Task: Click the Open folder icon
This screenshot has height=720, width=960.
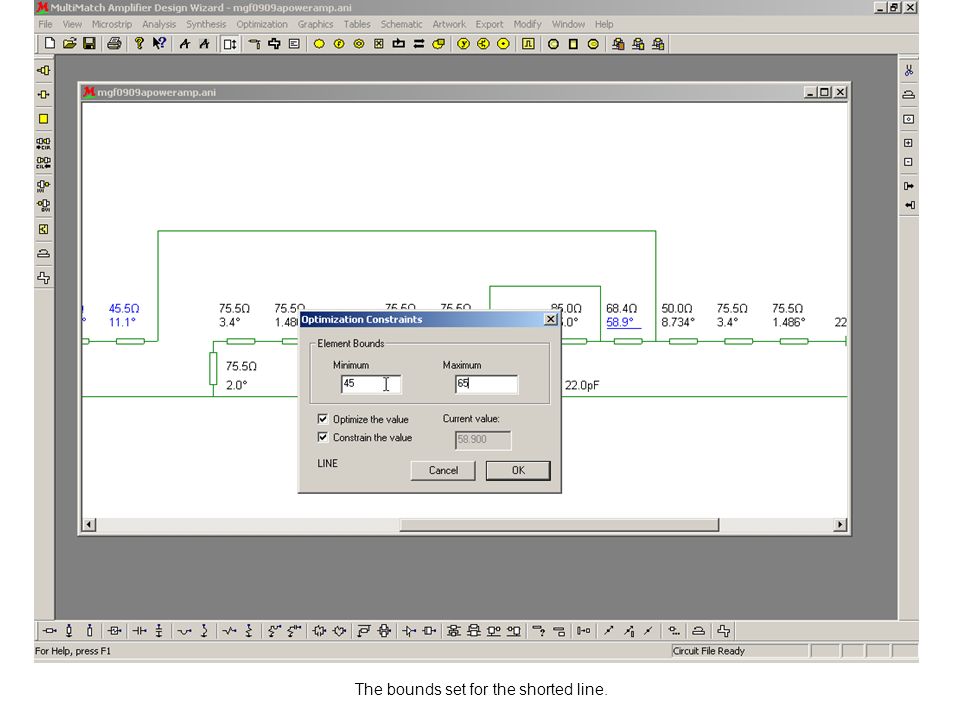Action: (x=70, y=43)
